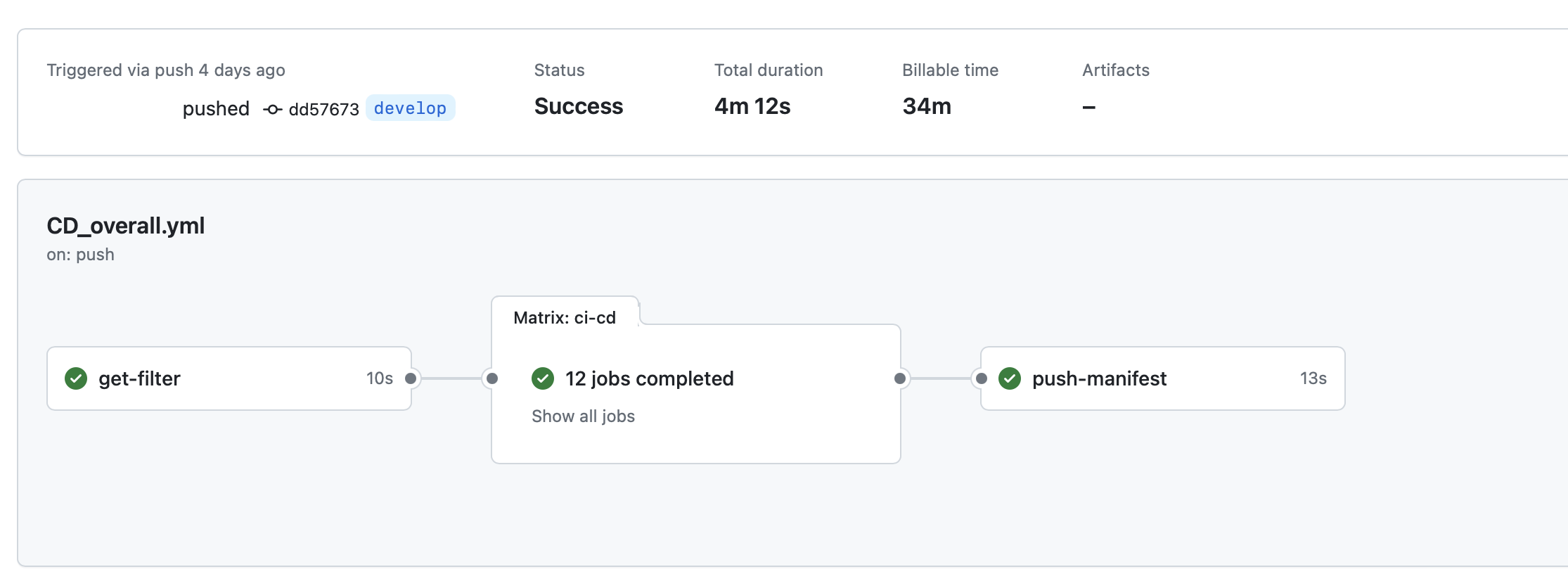Expand the matrix with Show all jobs
Screen dimensions: 1568x574
pos(583,416)
